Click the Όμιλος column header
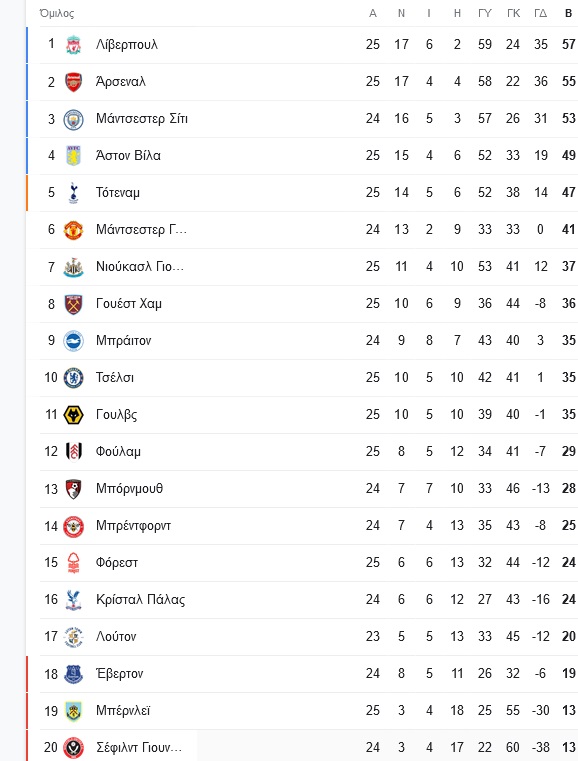 point(57,14)
